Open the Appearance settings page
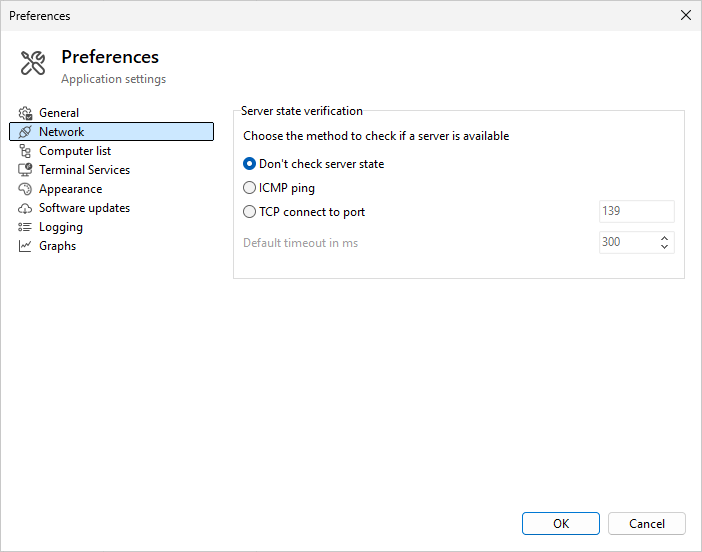The height and width of the screenshot is (552, 702). (x=70, y=189)
